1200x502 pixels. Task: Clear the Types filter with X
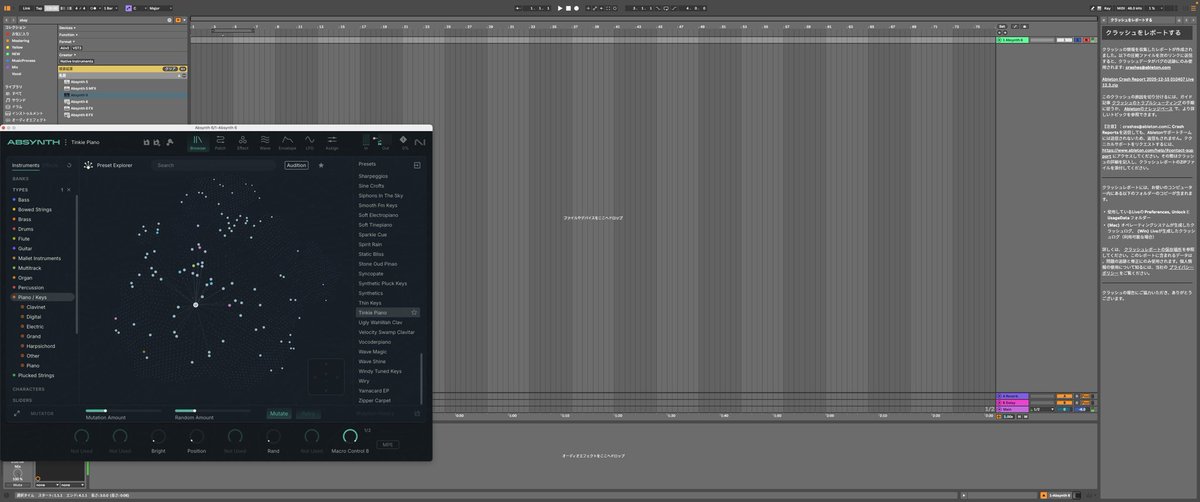click(69, 189)
